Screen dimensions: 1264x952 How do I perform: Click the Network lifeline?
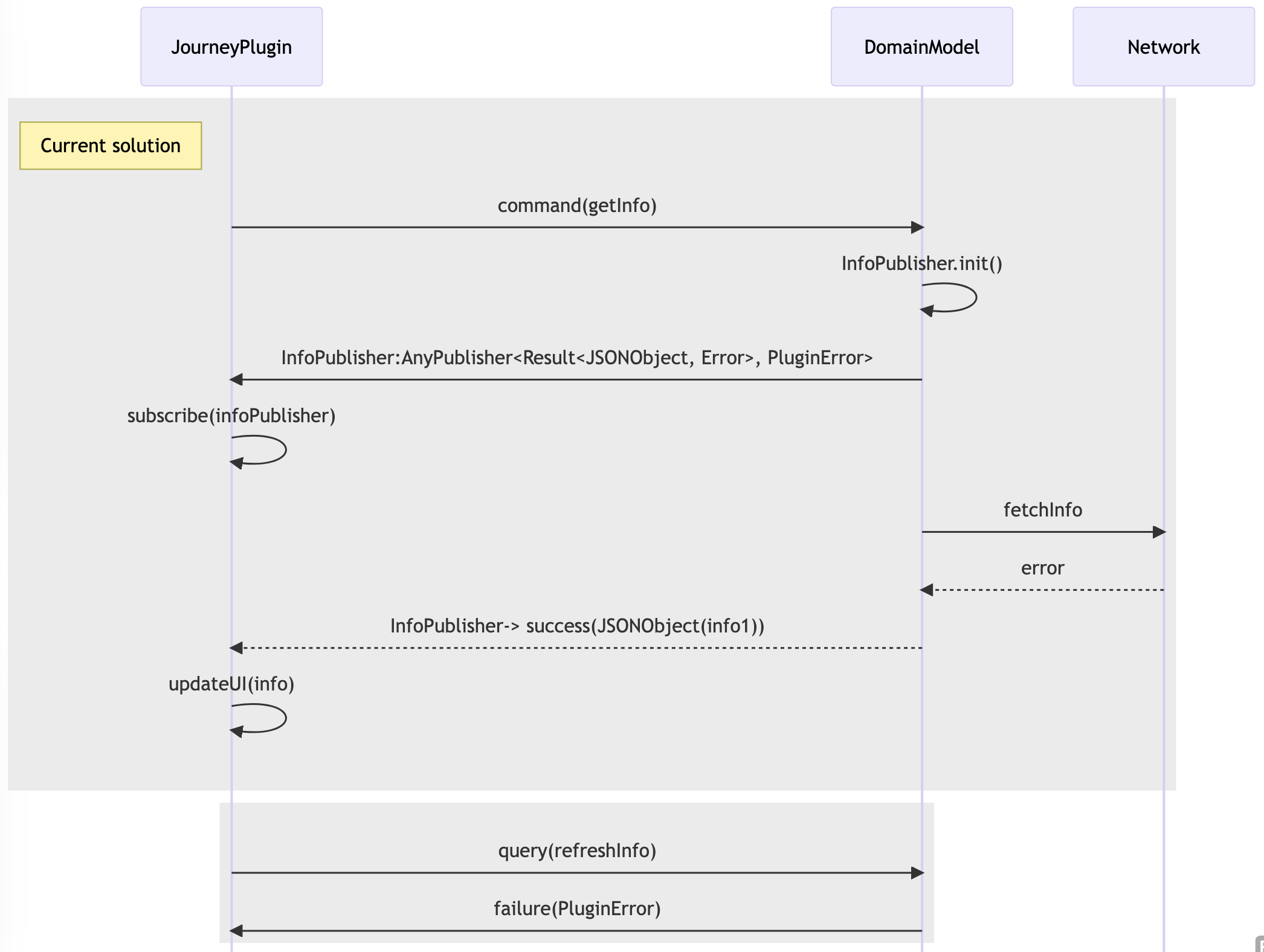click(x=1163, y=725)
